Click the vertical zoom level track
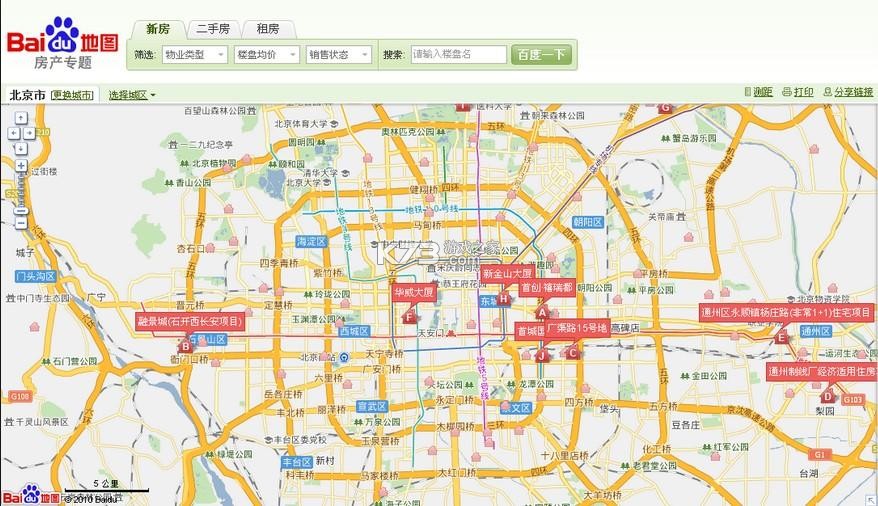The height and width of the screenshot is (506, 878). point(21,190)
